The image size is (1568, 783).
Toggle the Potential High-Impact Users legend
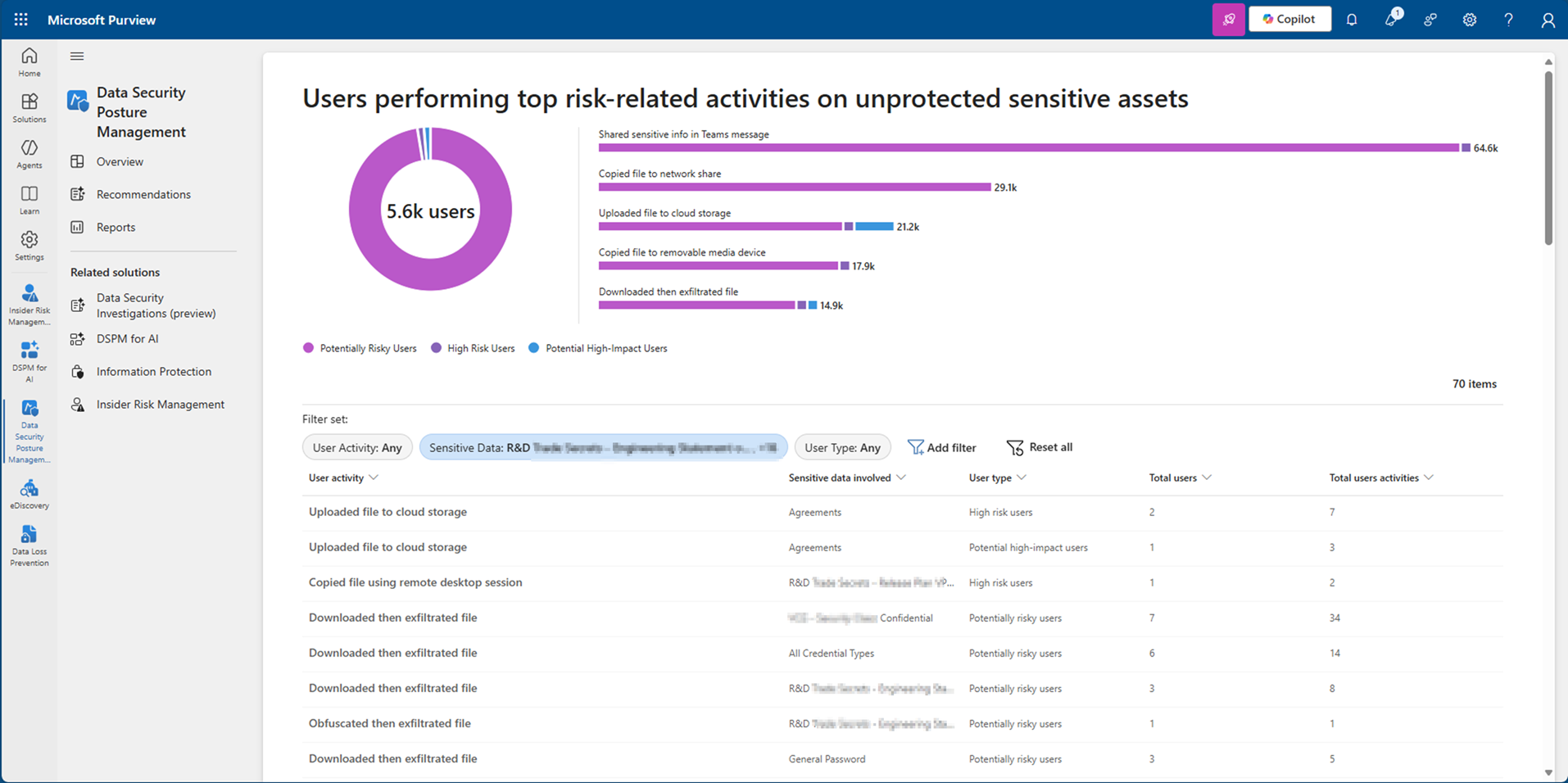[x=598, y=348]
